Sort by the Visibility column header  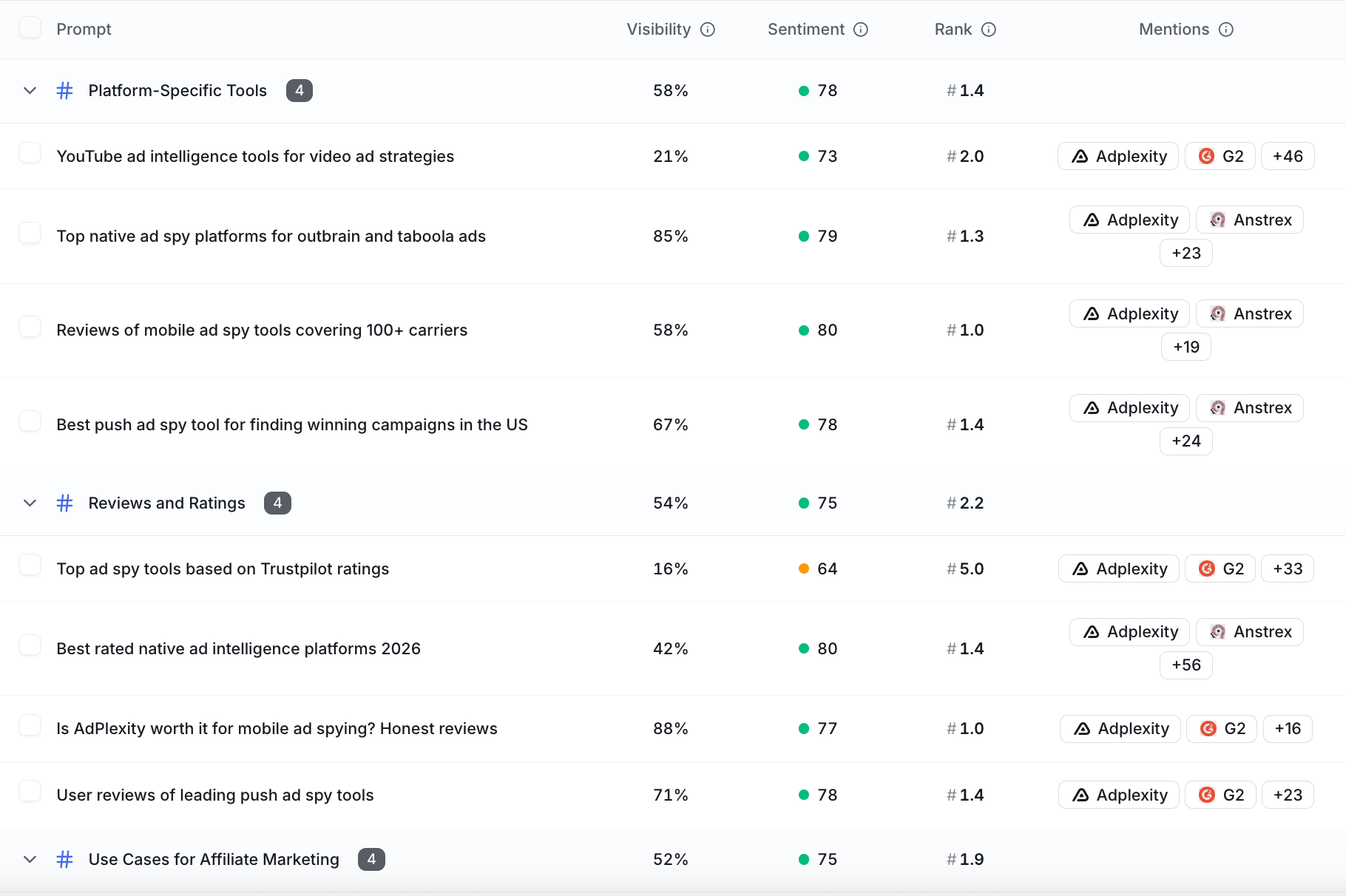click(x=659, y=30)
